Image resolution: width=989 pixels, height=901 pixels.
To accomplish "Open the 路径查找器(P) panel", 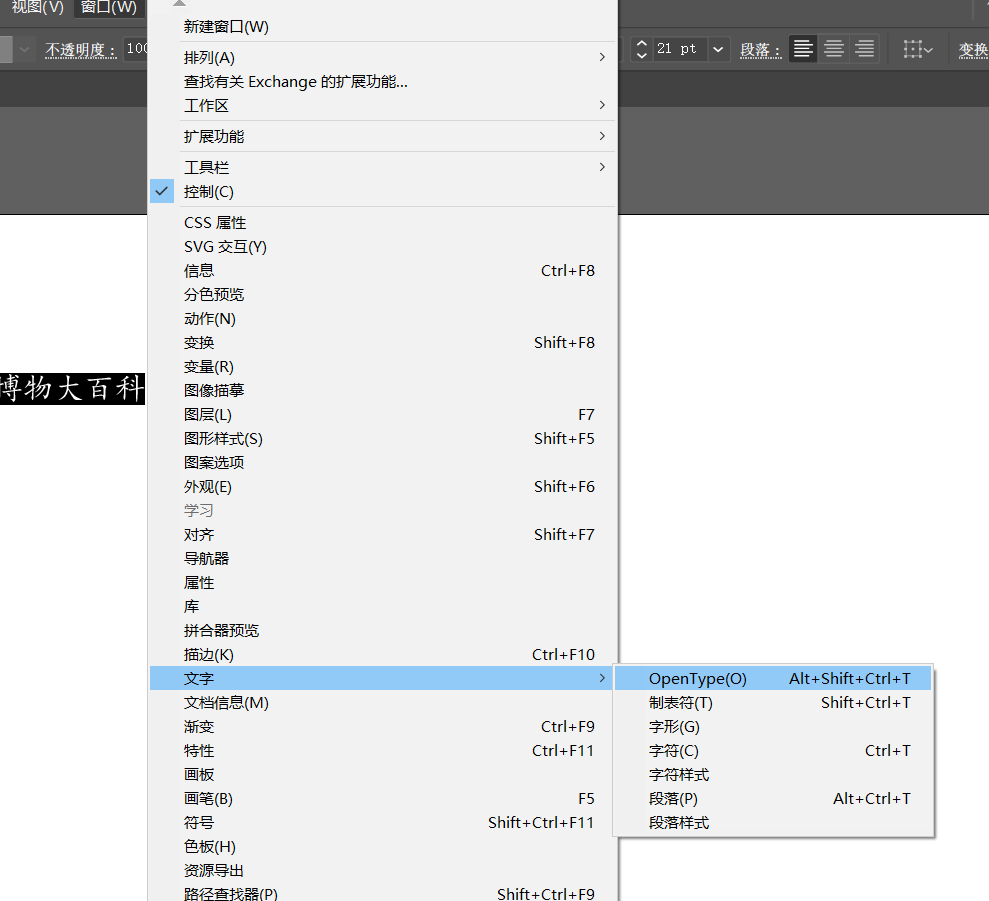I will pyautogui.click(x=382, y=892).
